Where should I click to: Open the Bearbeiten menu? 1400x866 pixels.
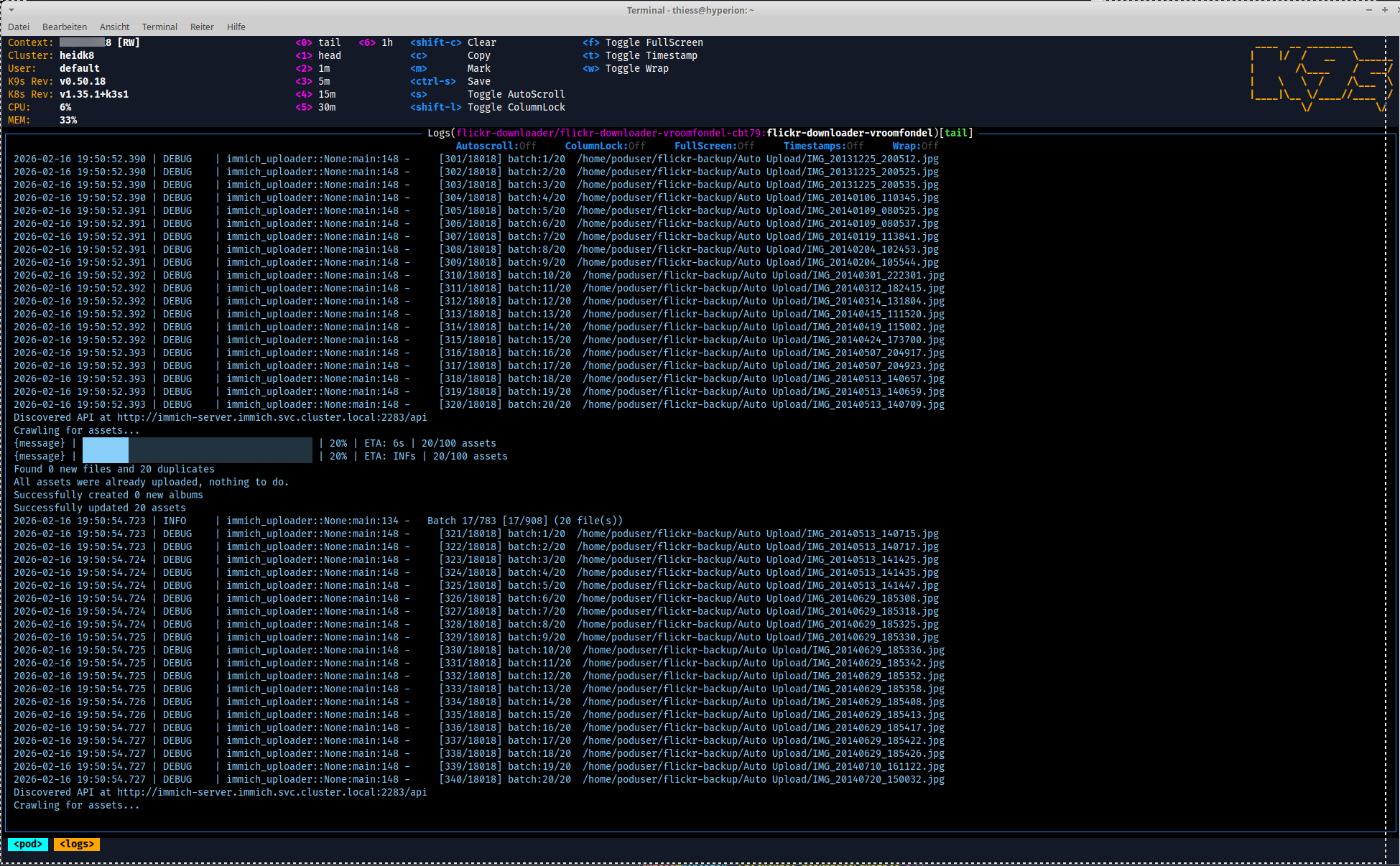(x=65, y=27)
